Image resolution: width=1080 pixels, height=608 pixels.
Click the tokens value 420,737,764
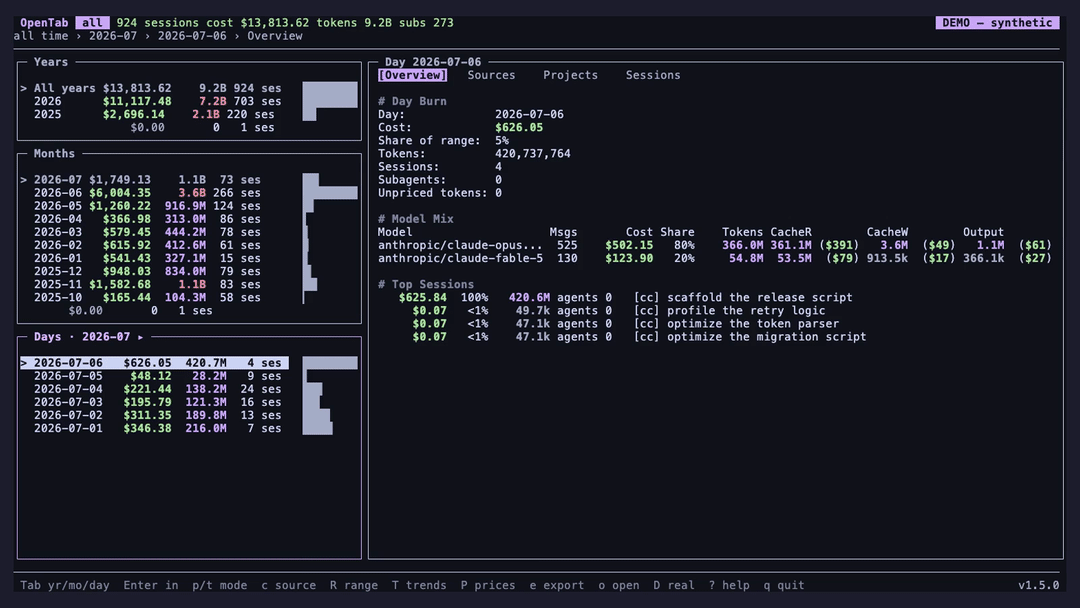532,154
